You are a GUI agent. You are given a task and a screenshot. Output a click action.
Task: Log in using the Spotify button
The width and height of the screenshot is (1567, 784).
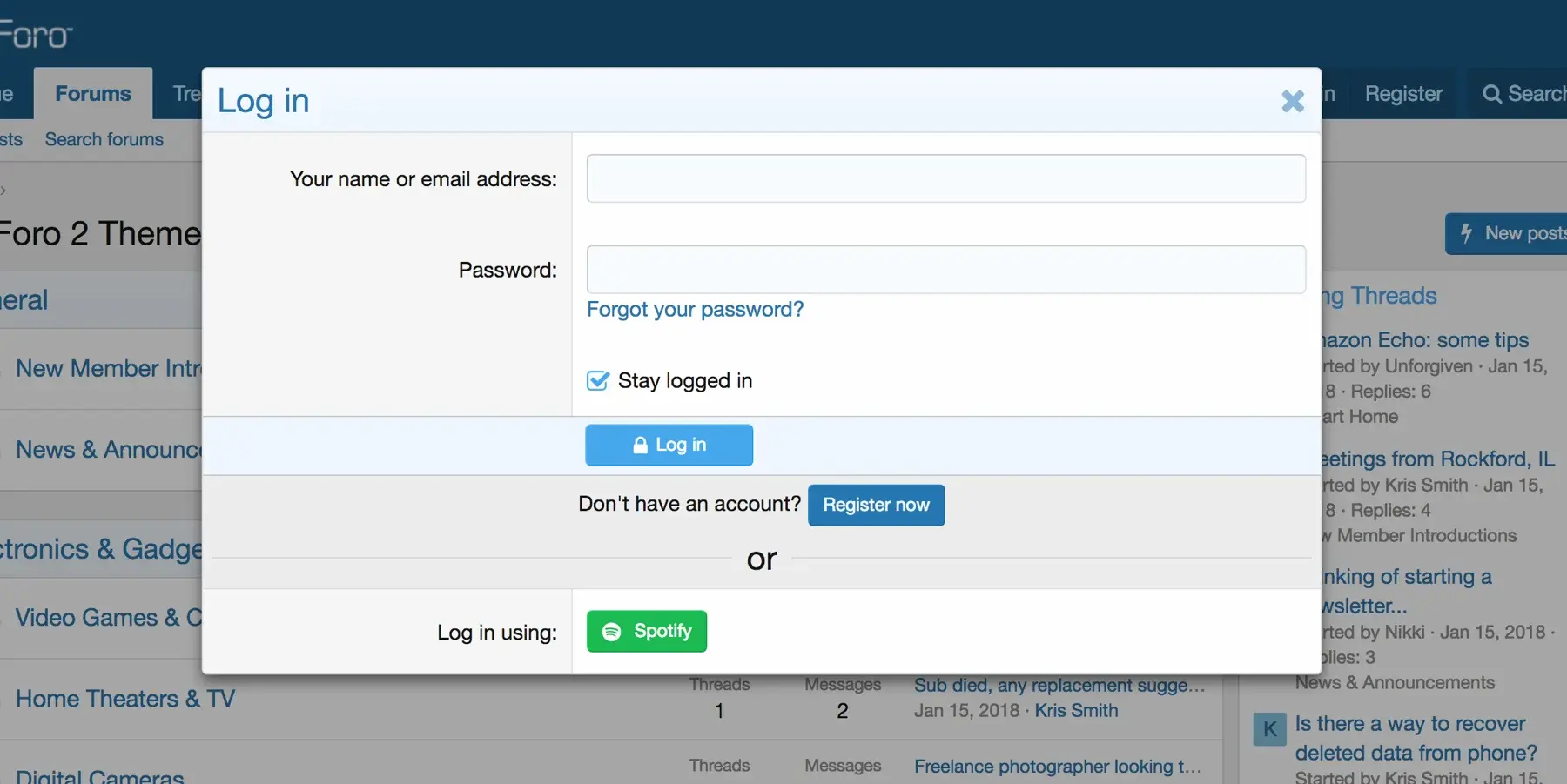[x=647, y=632]
